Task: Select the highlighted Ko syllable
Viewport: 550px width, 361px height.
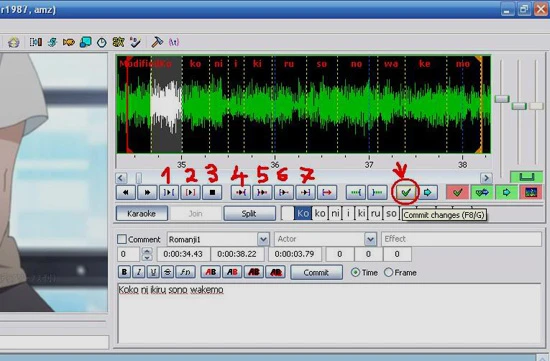Action: coord(303,213)
